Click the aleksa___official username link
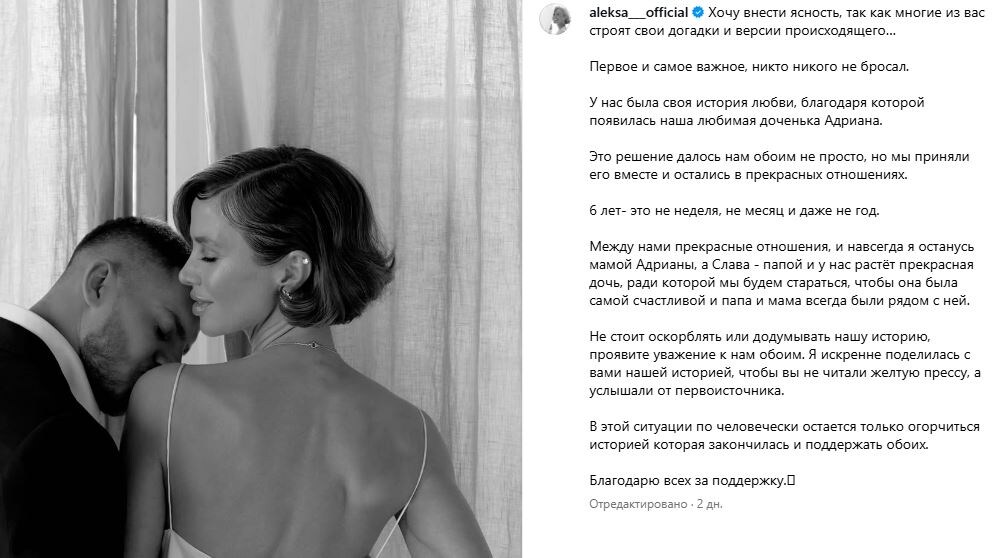Screen dimensions: 999x558 tap(638, 13)
